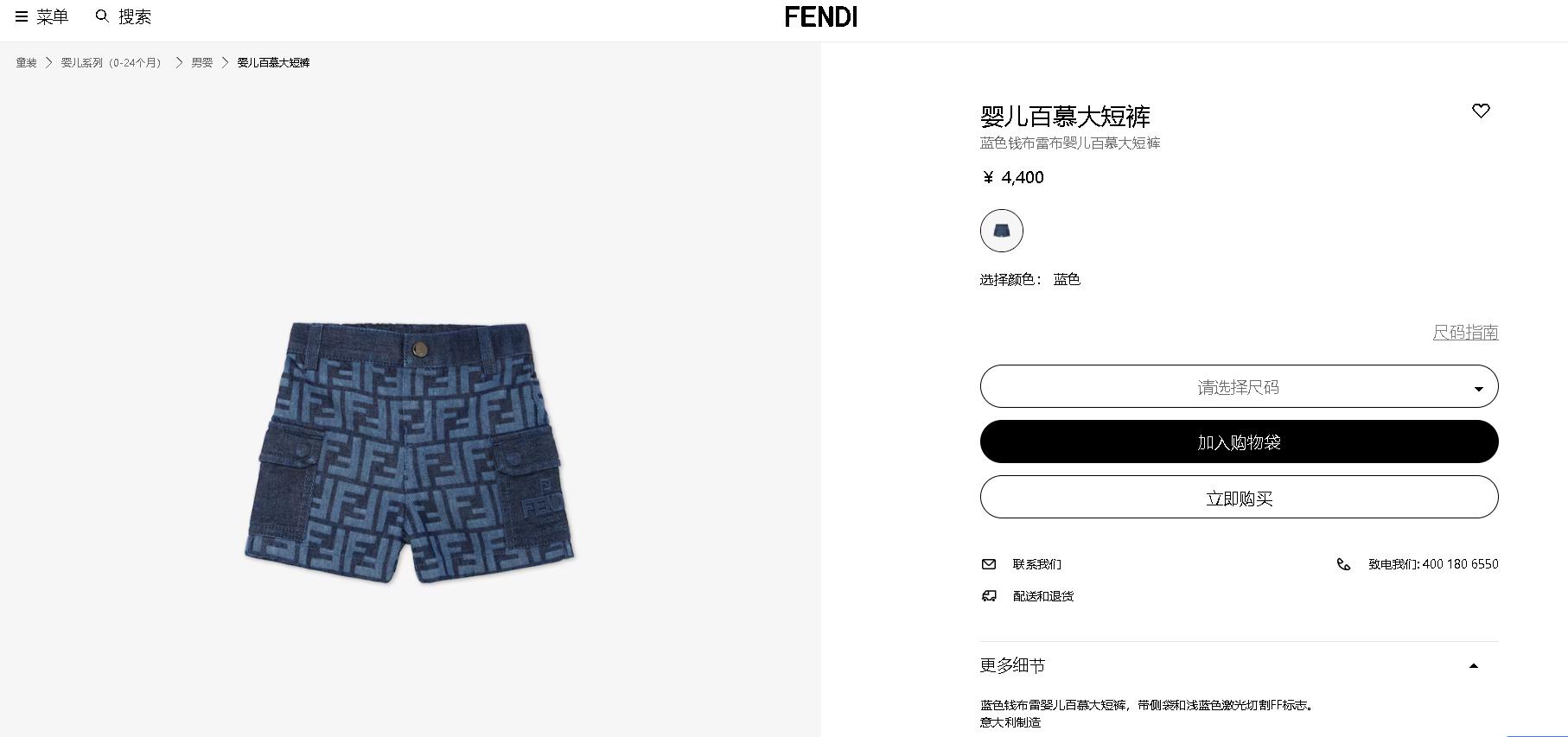The image size is (1568, 737).
Task: Collapse the 更多细节 section arrow
Action: [1474, 666]
